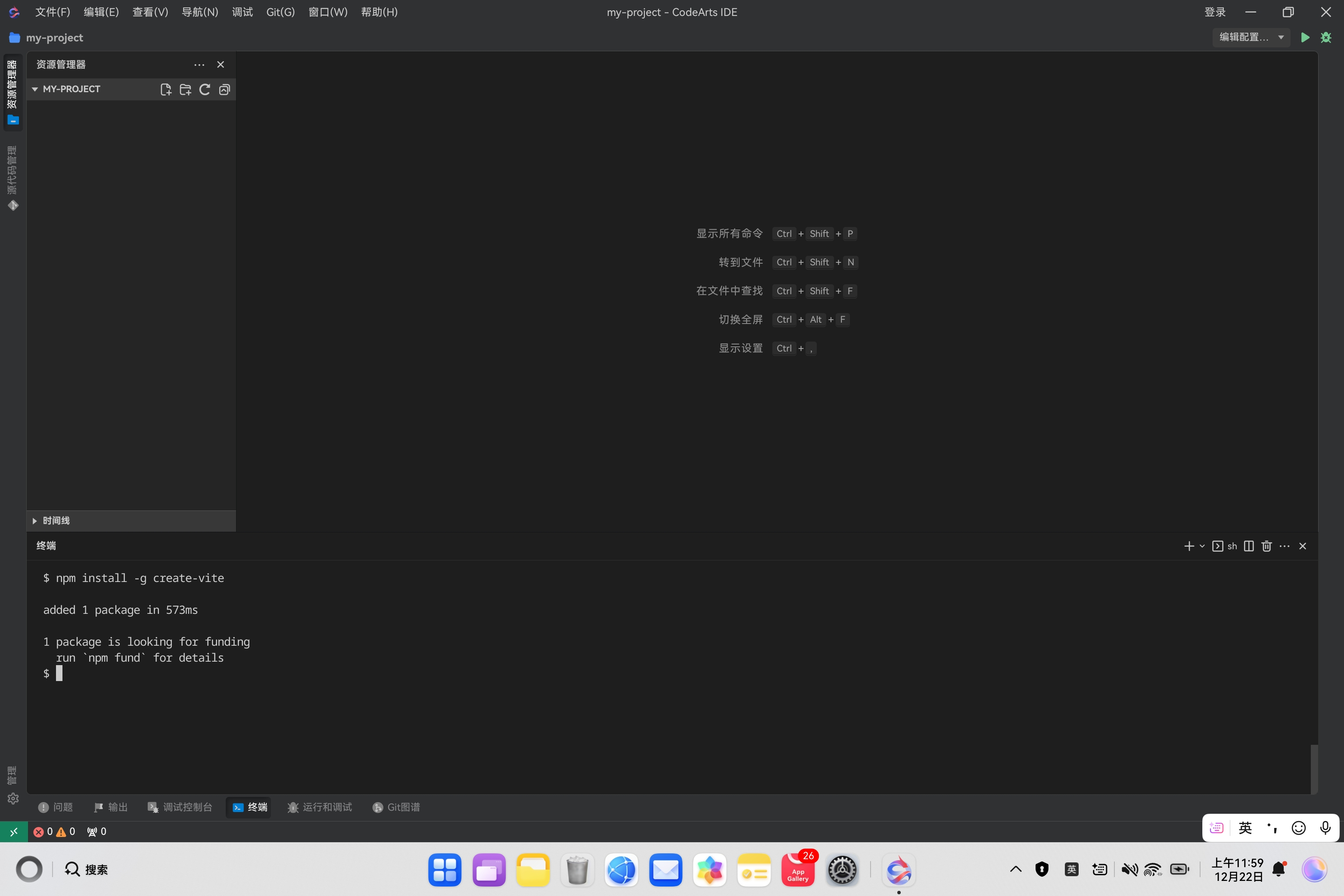Collapse all folders in explorer
This screenshot has height=896, width=1344.
click(x=224, y=89)
